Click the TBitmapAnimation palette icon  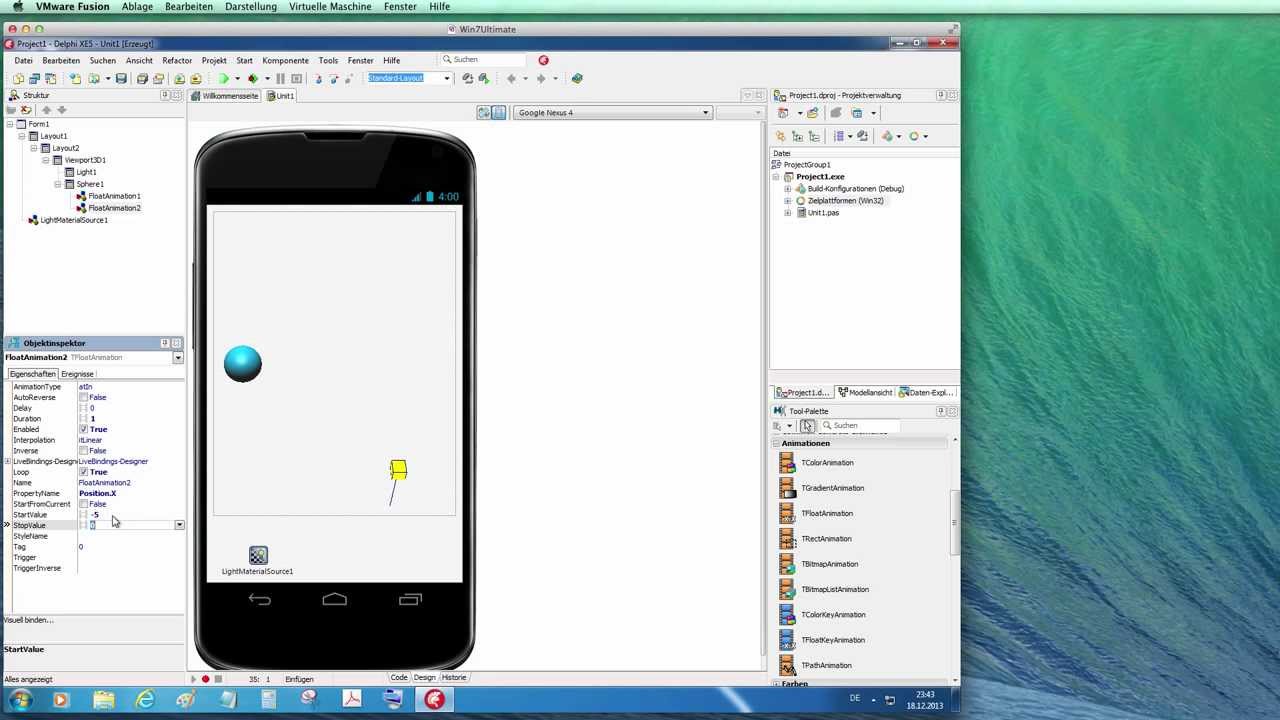pos(787,564)
